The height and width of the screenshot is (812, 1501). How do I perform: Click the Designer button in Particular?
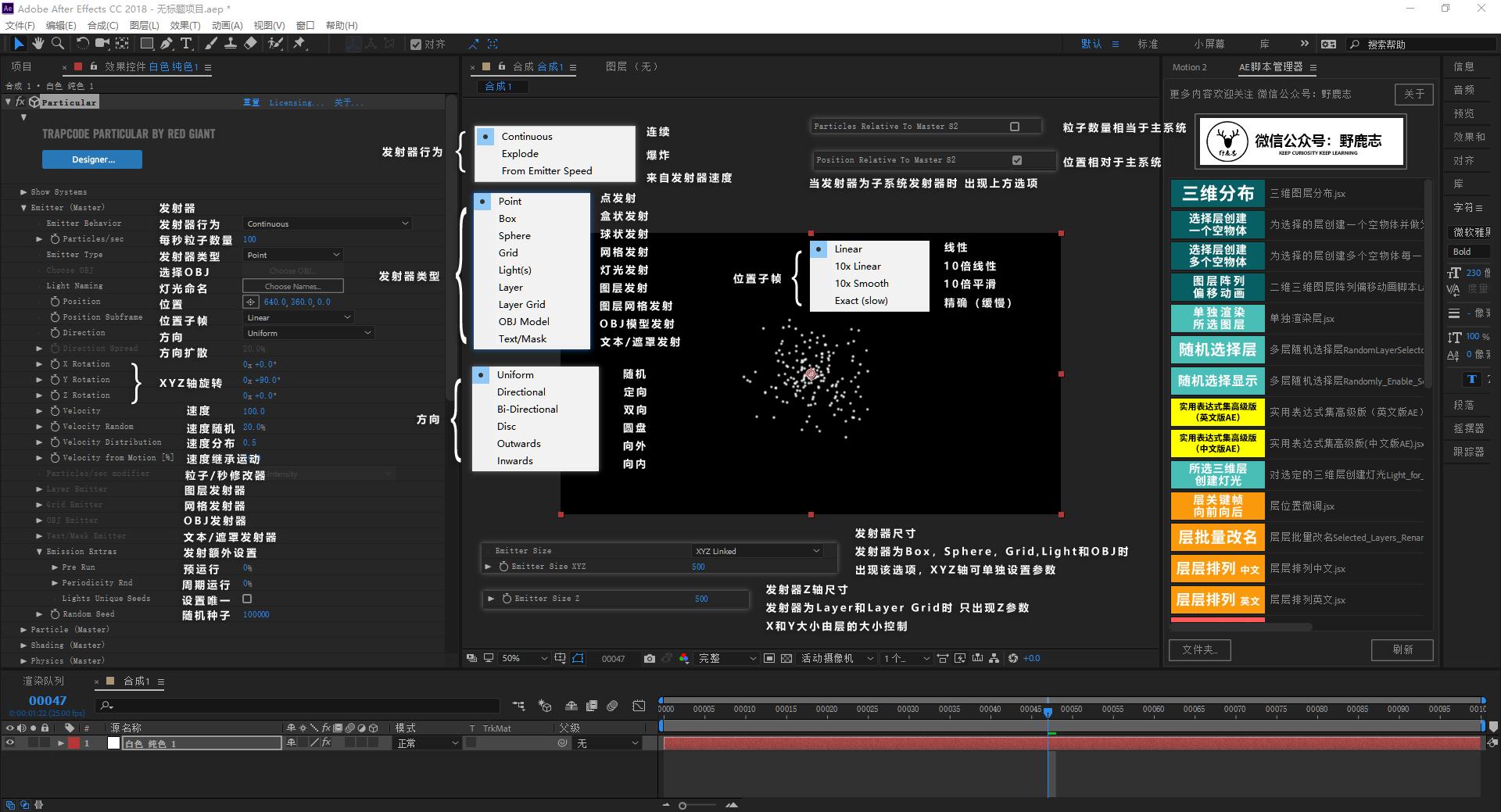[91, 159]
